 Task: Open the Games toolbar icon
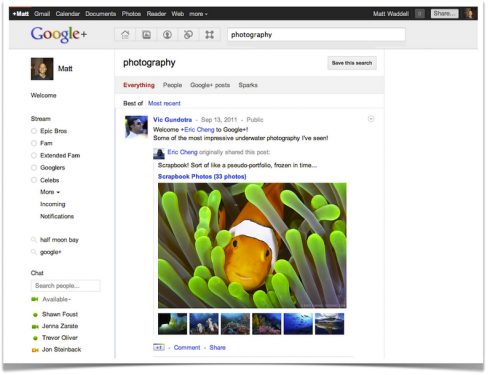209,34
